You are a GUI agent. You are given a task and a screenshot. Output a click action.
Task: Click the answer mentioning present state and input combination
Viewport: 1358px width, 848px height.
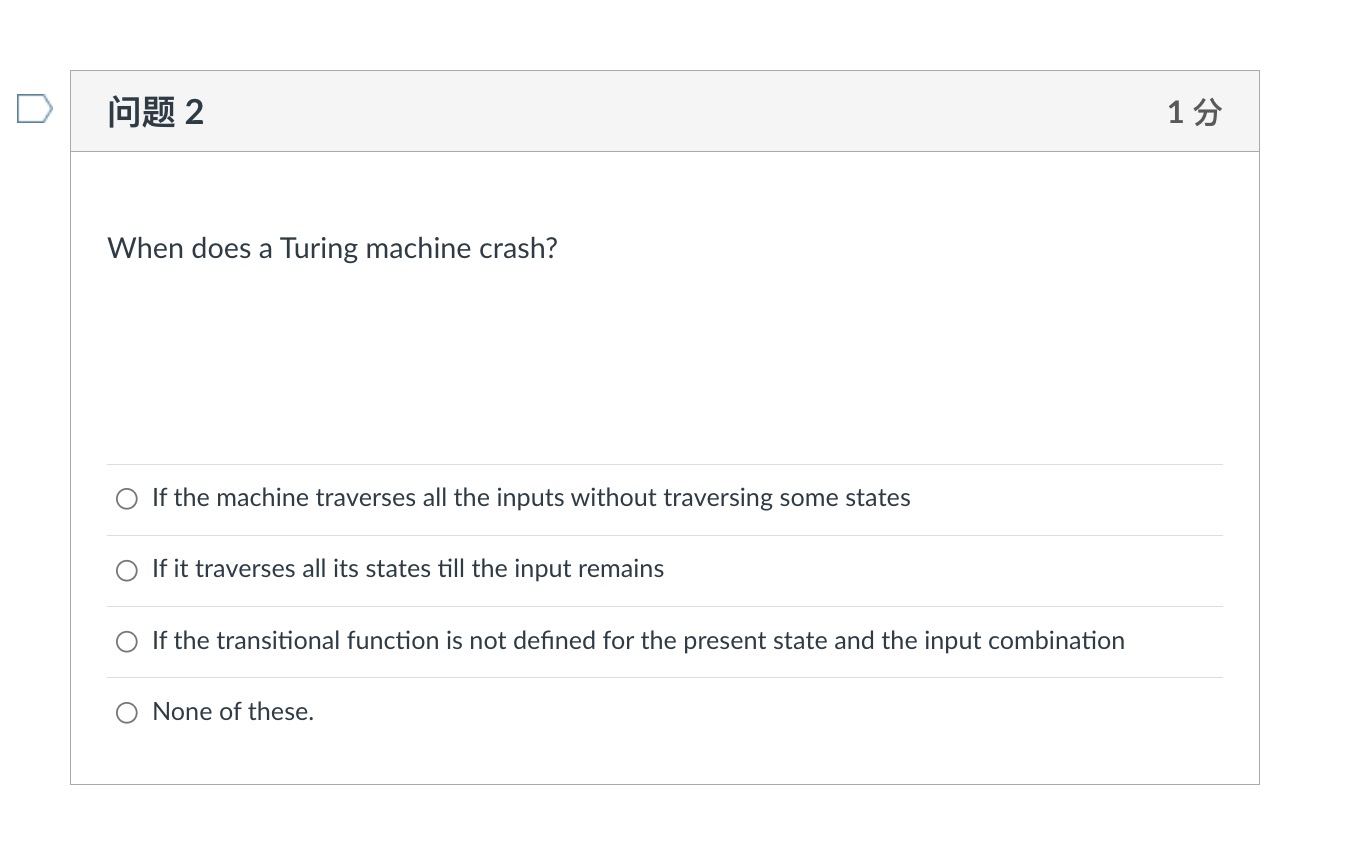tap(637, 640)
